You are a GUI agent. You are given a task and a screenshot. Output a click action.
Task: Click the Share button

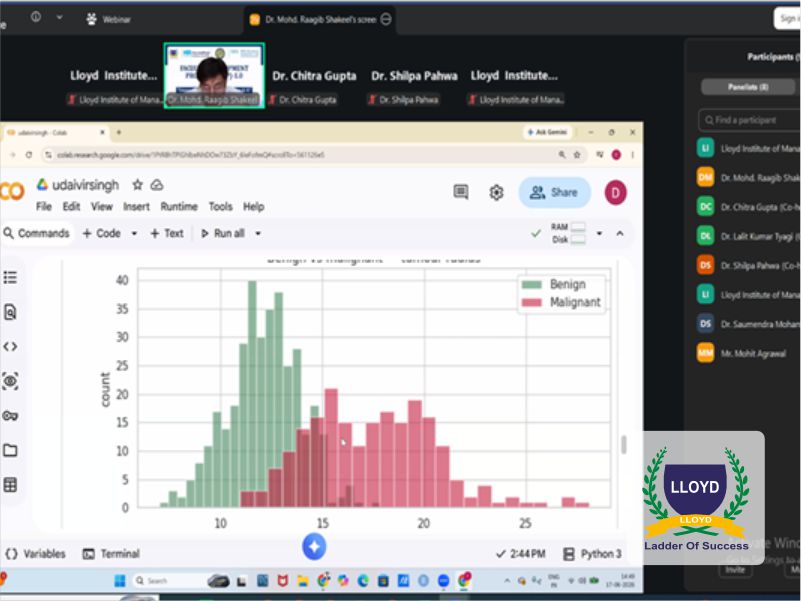point(555,193)
